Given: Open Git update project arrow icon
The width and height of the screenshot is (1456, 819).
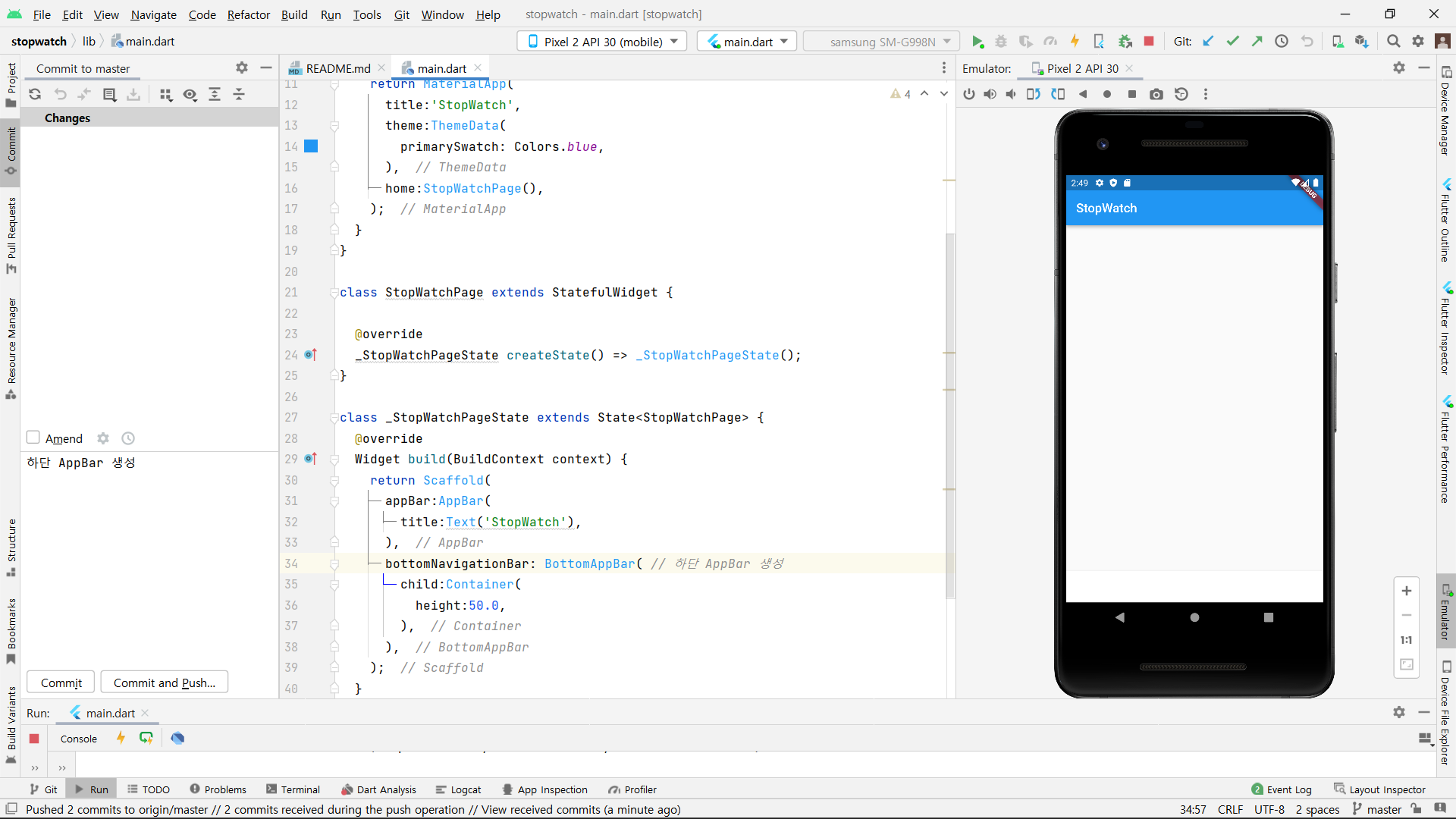Looking at the screenshot, I should (x=1209, y=42).
